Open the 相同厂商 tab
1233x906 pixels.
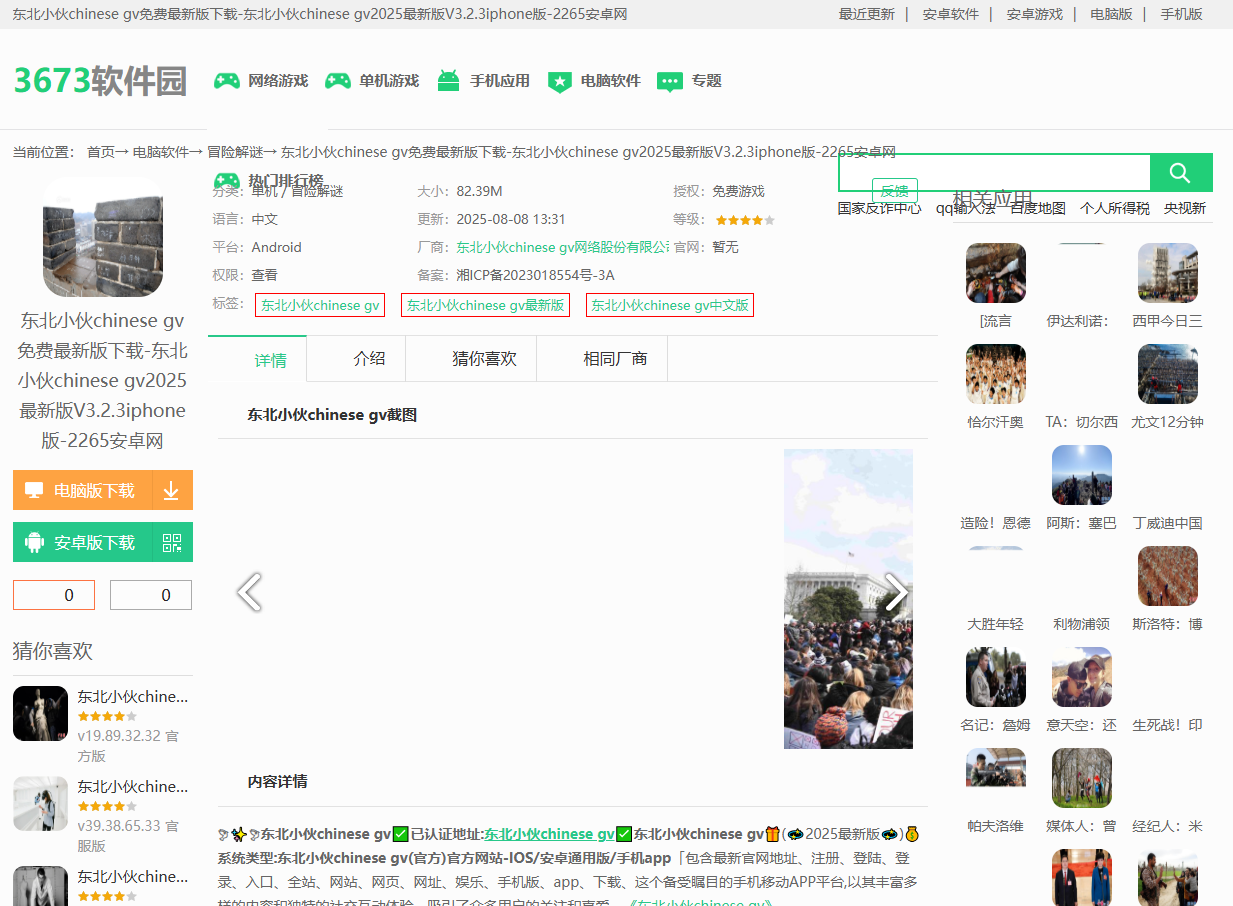pyautogui.click(x=615, y=359)
